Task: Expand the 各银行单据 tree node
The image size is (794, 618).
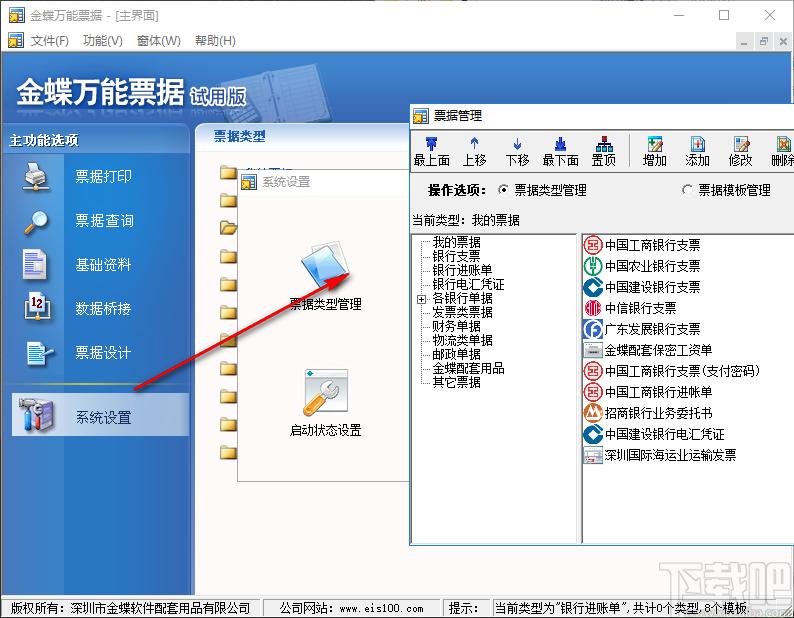Action: click(x=421, y=299)
